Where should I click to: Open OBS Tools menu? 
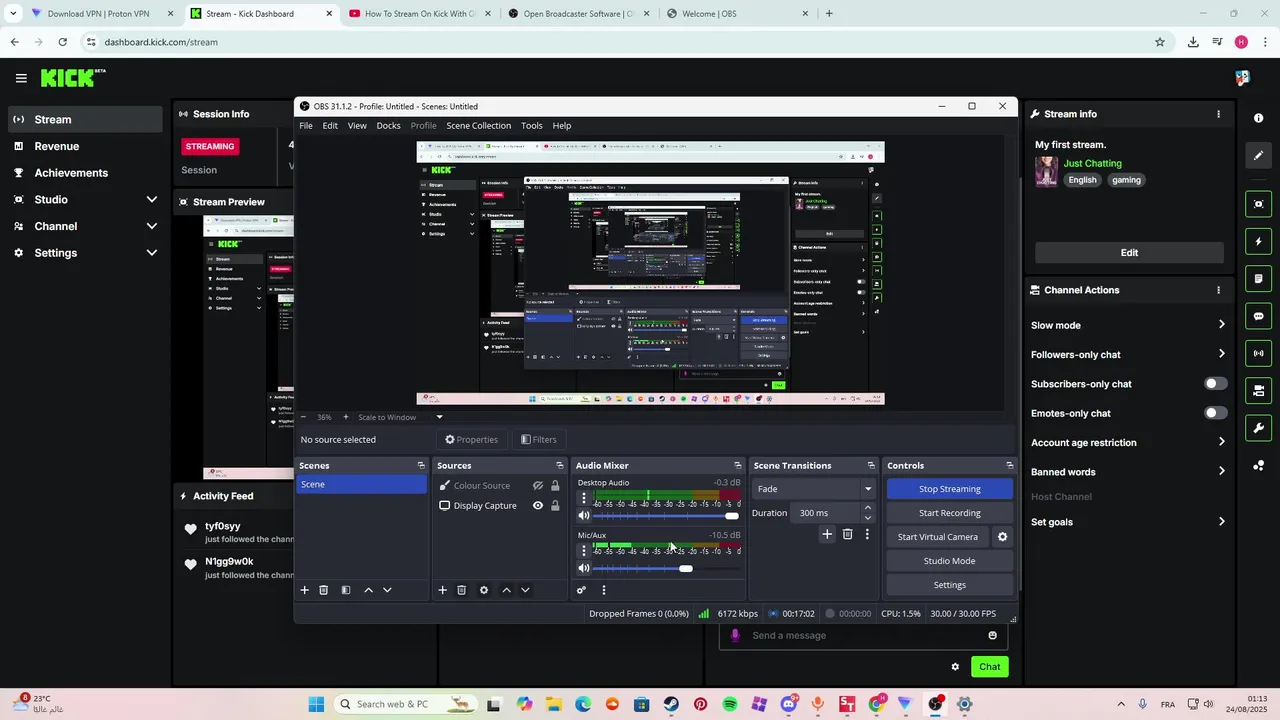pos(532,126)
